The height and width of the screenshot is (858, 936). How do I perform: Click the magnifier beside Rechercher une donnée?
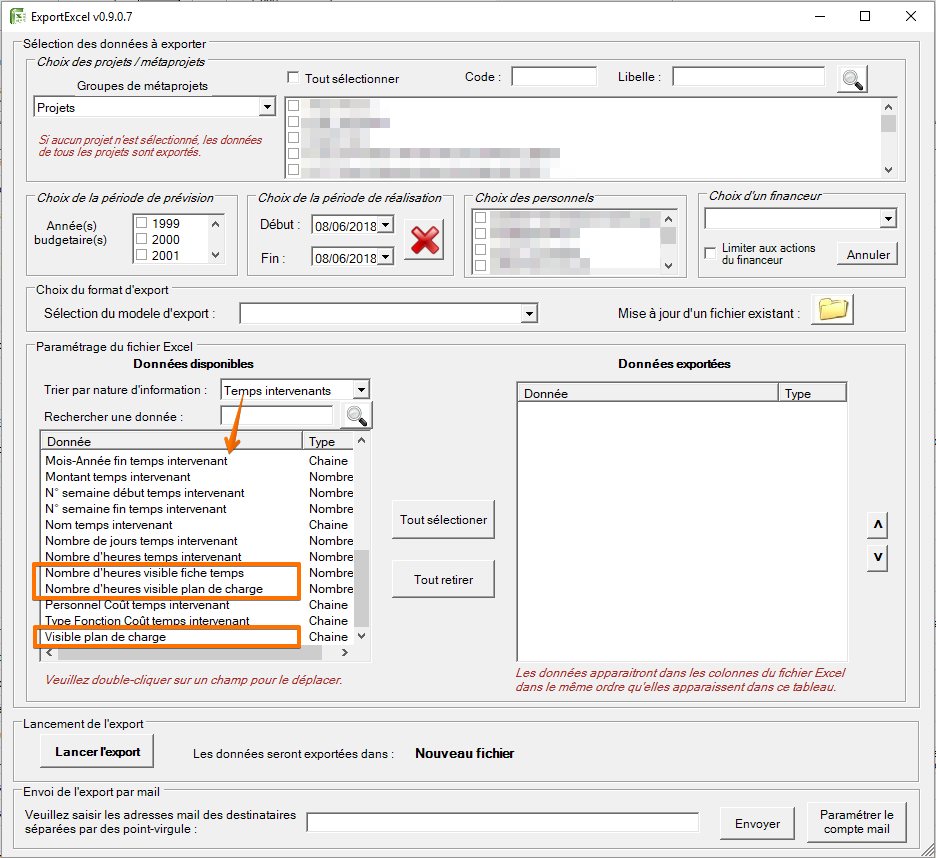coord(357,414)
